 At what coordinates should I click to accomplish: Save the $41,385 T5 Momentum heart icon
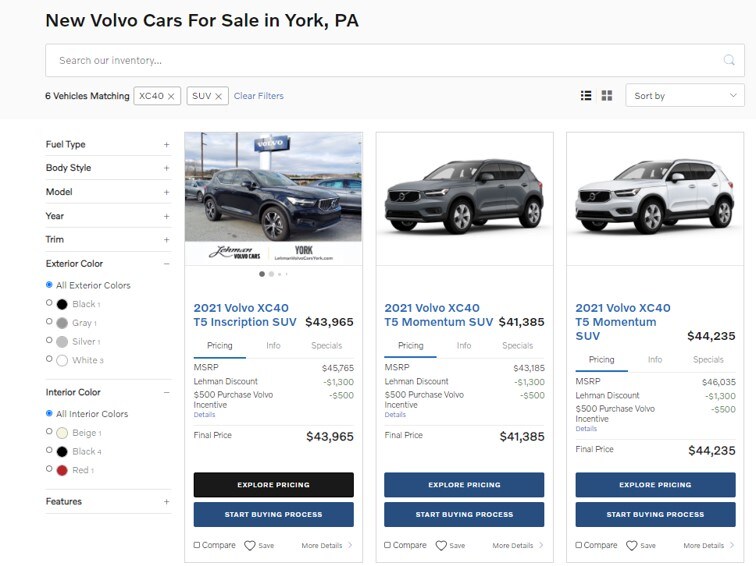click(x=441, y=545)
